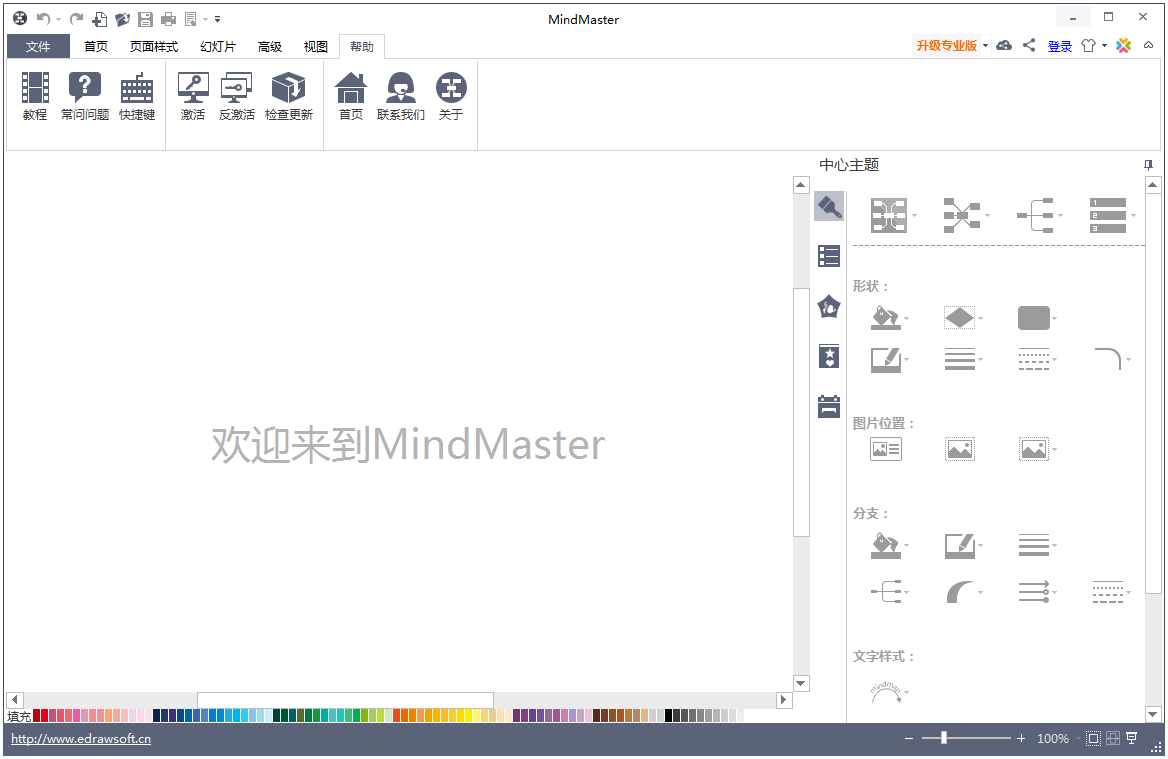Click the fit page icon in status bar

(x=1093, y=738)
